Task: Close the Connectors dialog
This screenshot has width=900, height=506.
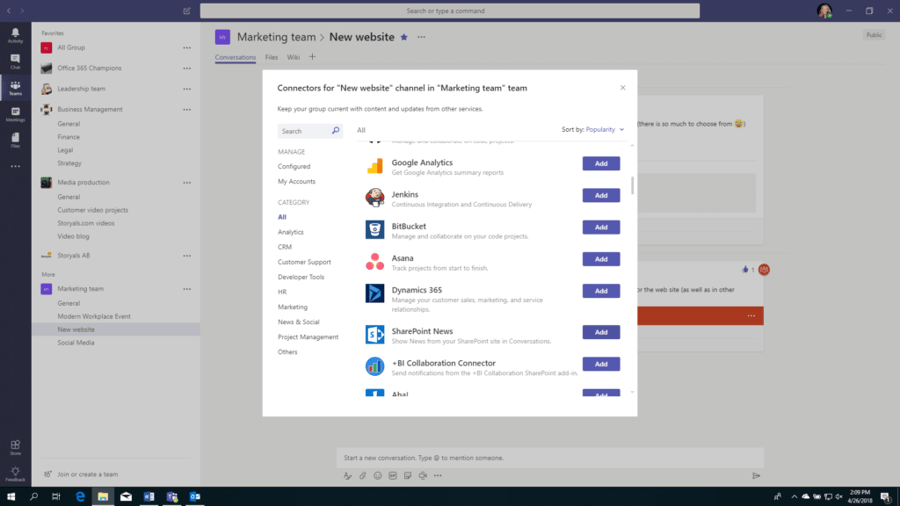Action: click(x=623, y=88)
